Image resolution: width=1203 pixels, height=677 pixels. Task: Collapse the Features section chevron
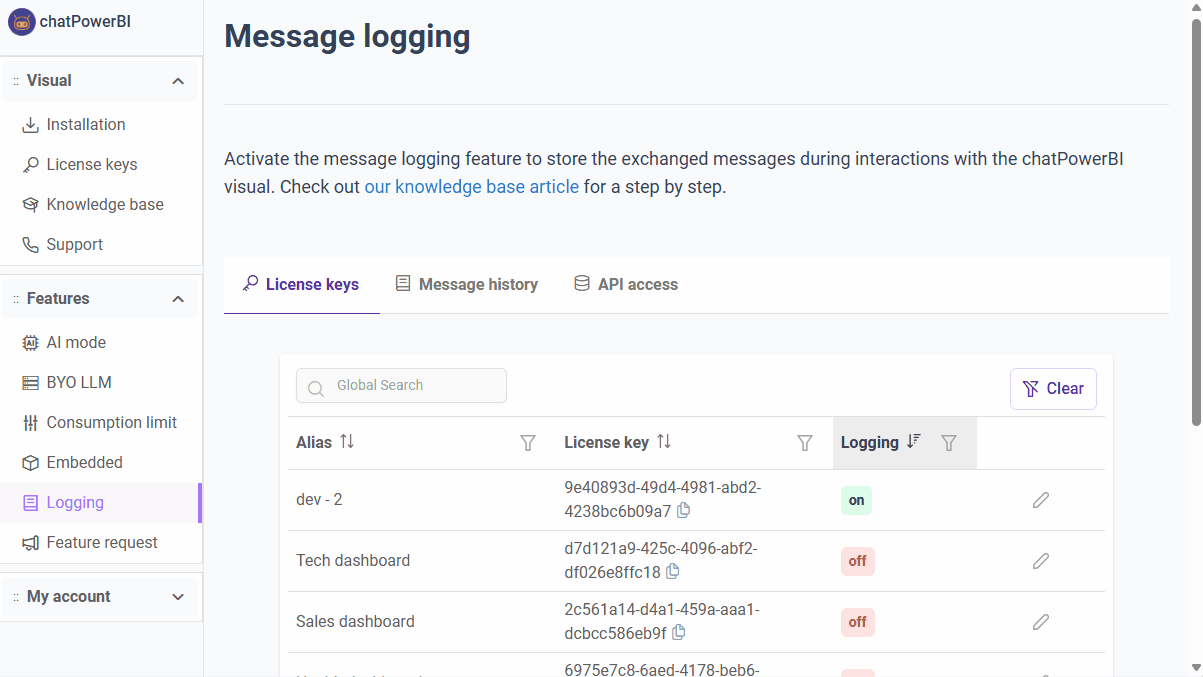coord(178,299)
